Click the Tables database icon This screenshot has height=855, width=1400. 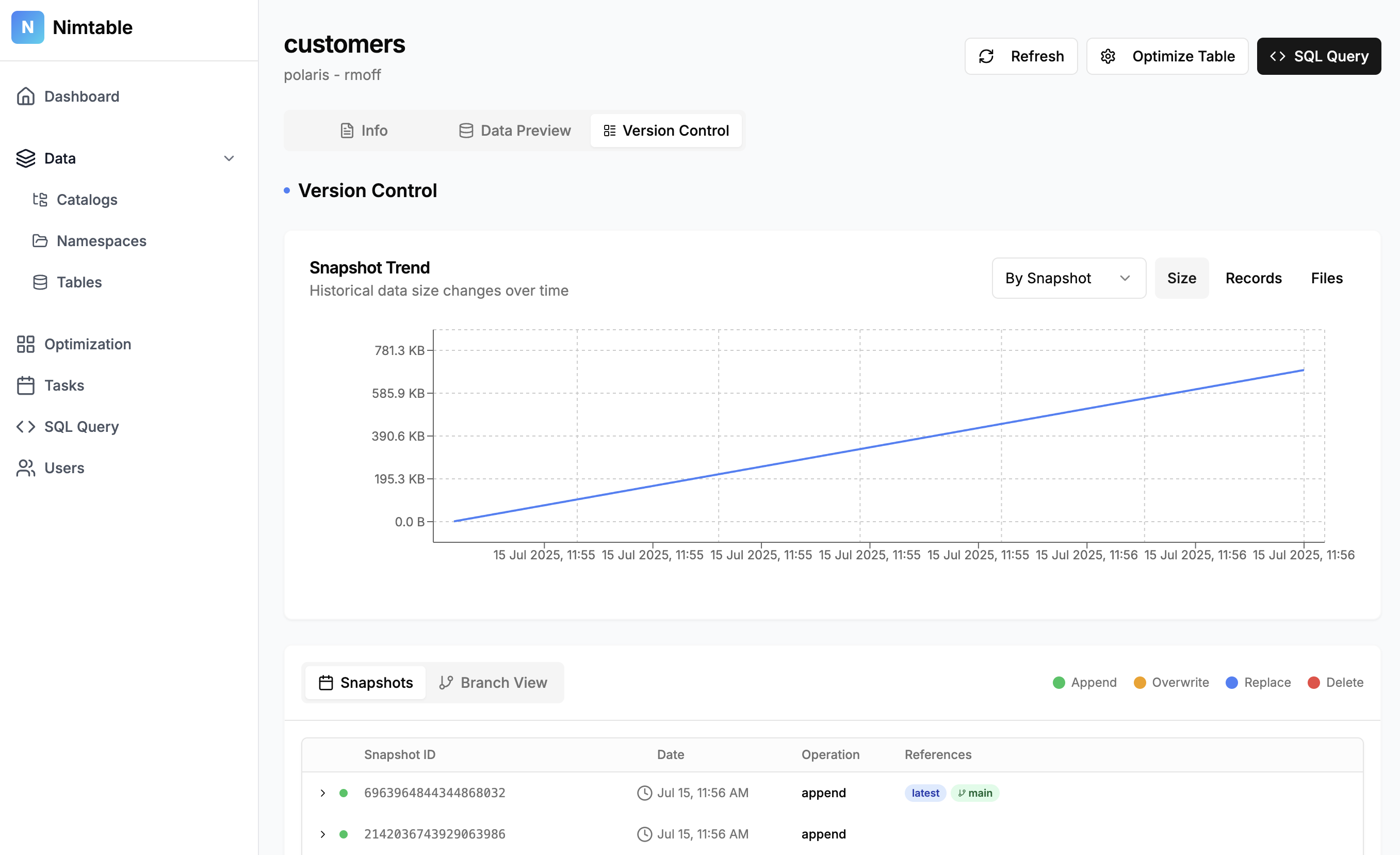click(x=40, y=283)
